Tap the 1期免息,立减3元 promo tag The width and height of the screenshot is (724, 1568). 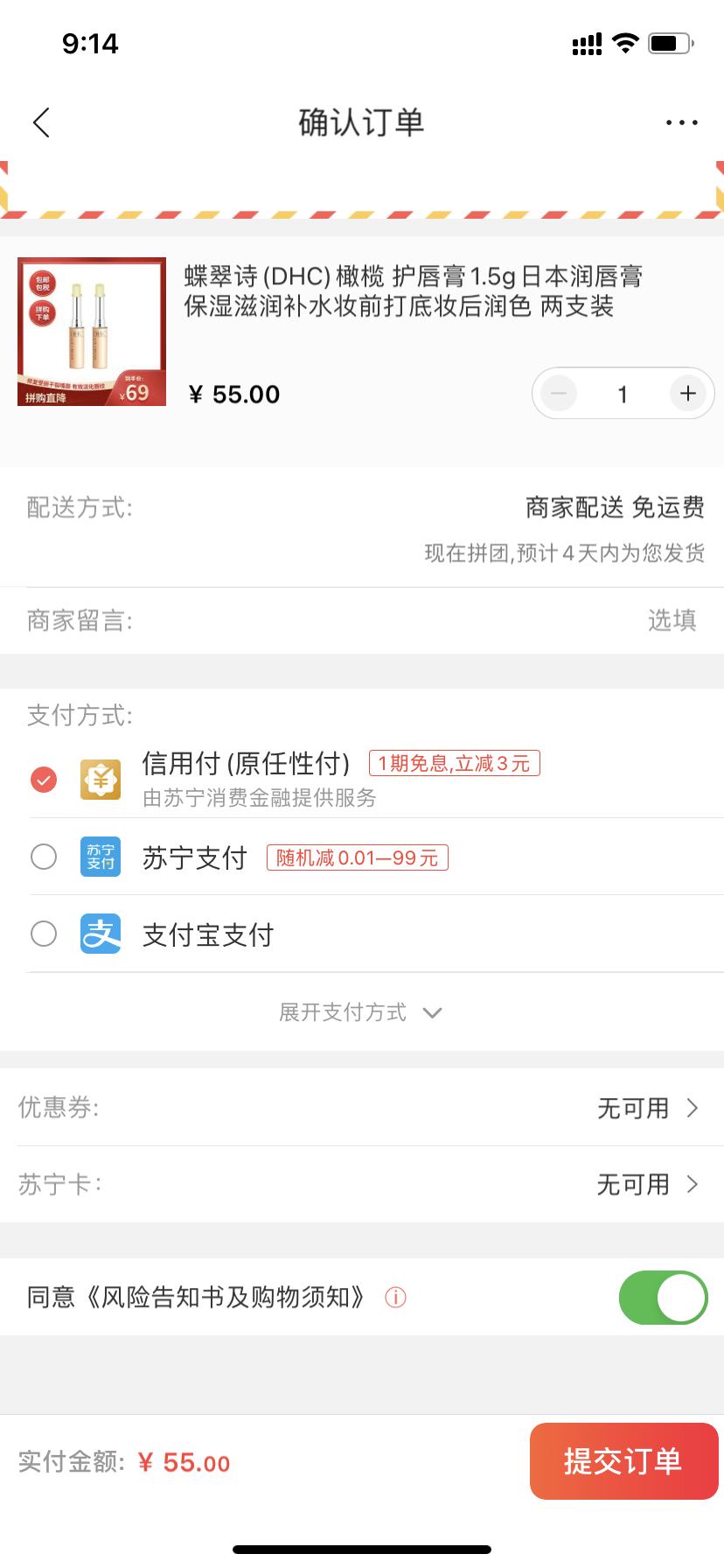(455, 763)
